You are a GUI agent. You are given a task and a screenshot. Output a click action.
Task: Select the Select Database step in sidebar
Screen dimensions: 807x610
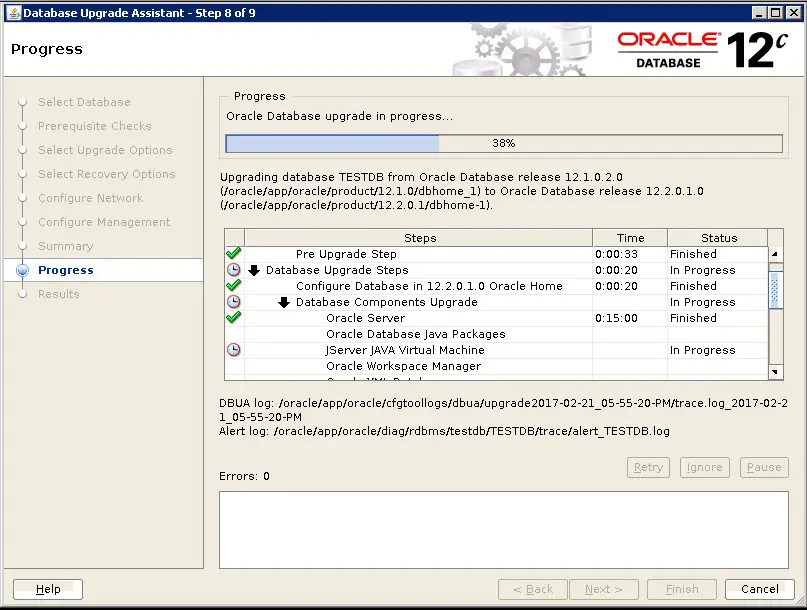84,102
